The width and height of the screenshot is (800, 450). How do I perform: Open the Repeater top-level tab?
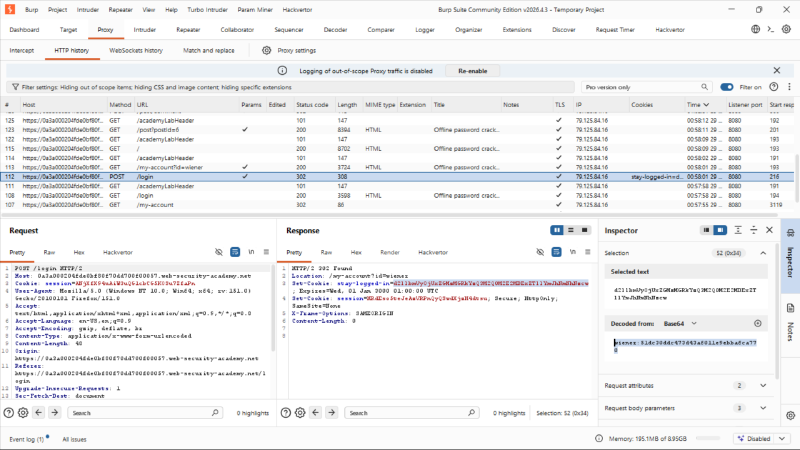(188, 30)
